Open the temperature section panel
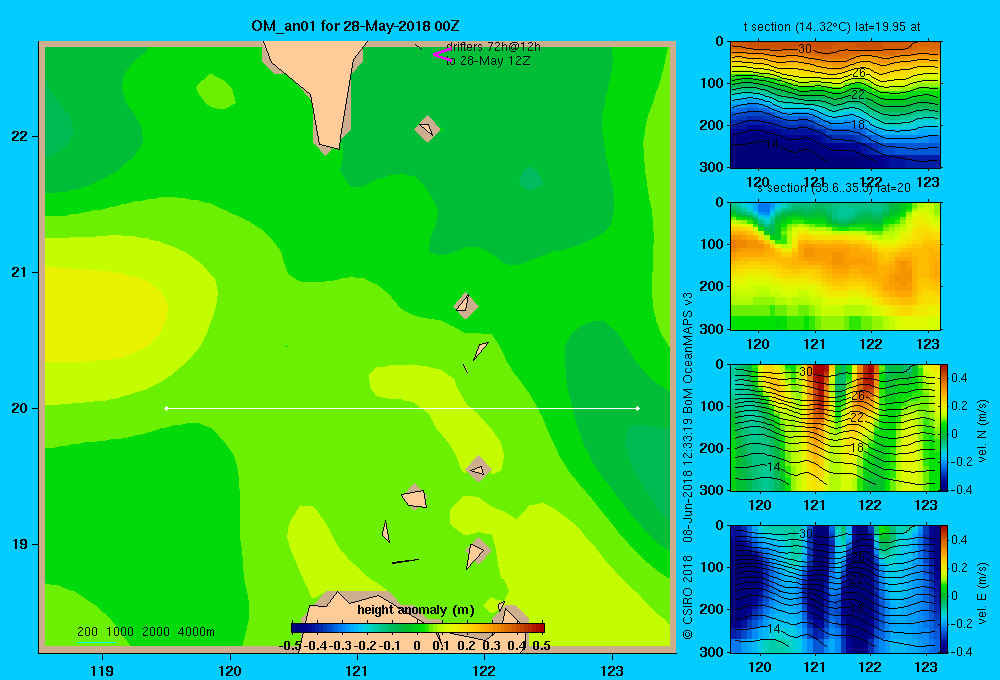 point(835,104)
